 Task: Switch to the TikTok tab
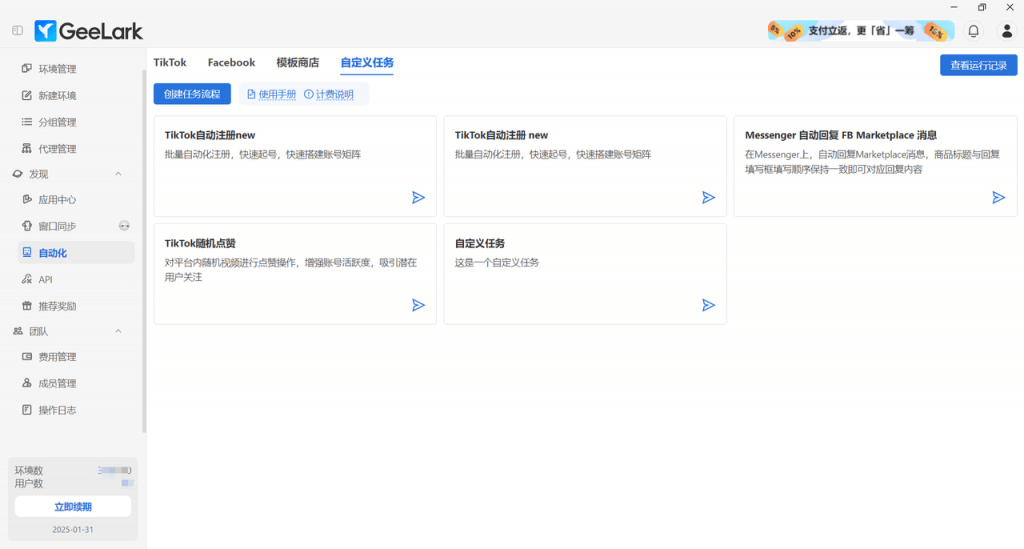(x=170, y=63)
